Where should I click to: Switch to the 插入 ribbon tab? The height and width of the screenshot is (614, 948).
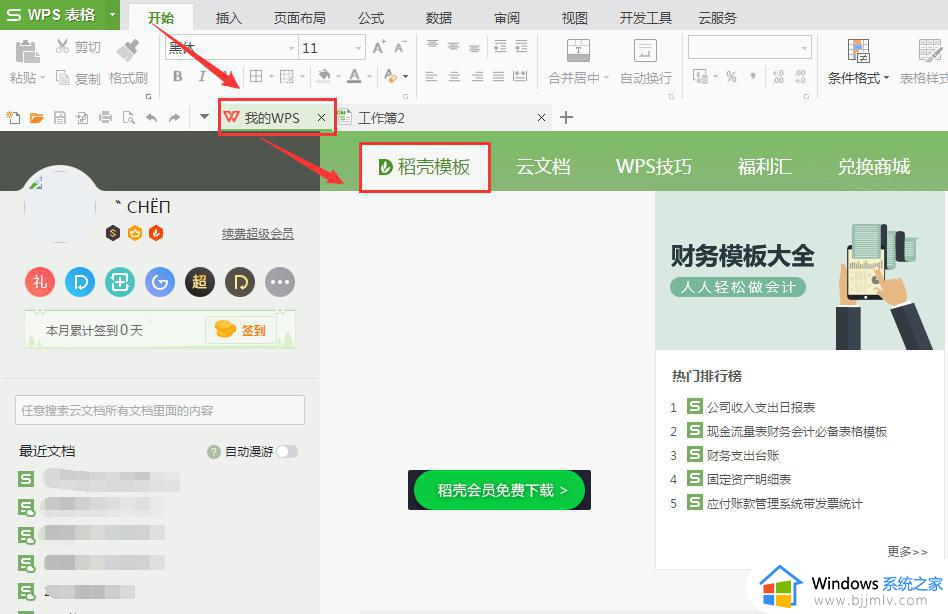click(x=229, y=18)
